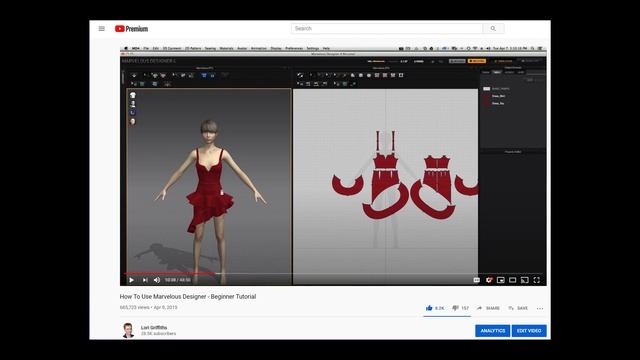Open the Avatar menu
Screen dimensions: 640x360
[242, 49]
